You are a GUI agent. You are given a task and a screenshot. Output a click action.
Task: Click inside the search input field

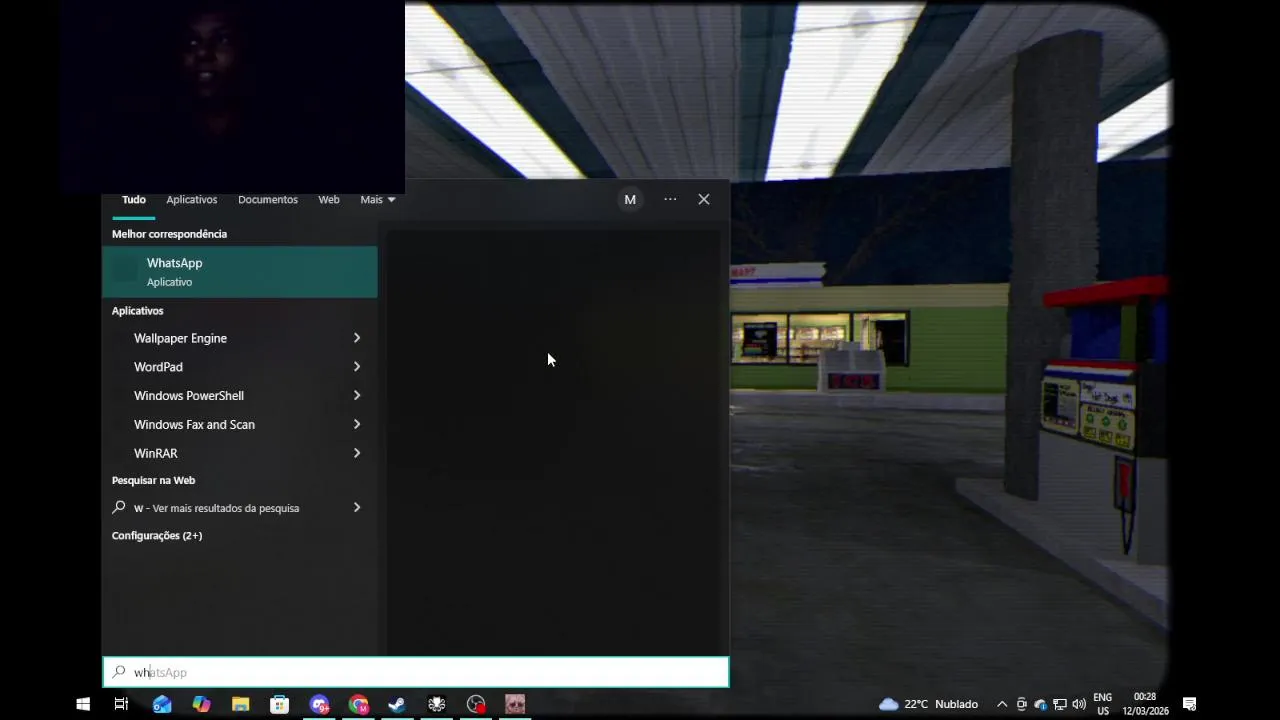tap(416, 672)
